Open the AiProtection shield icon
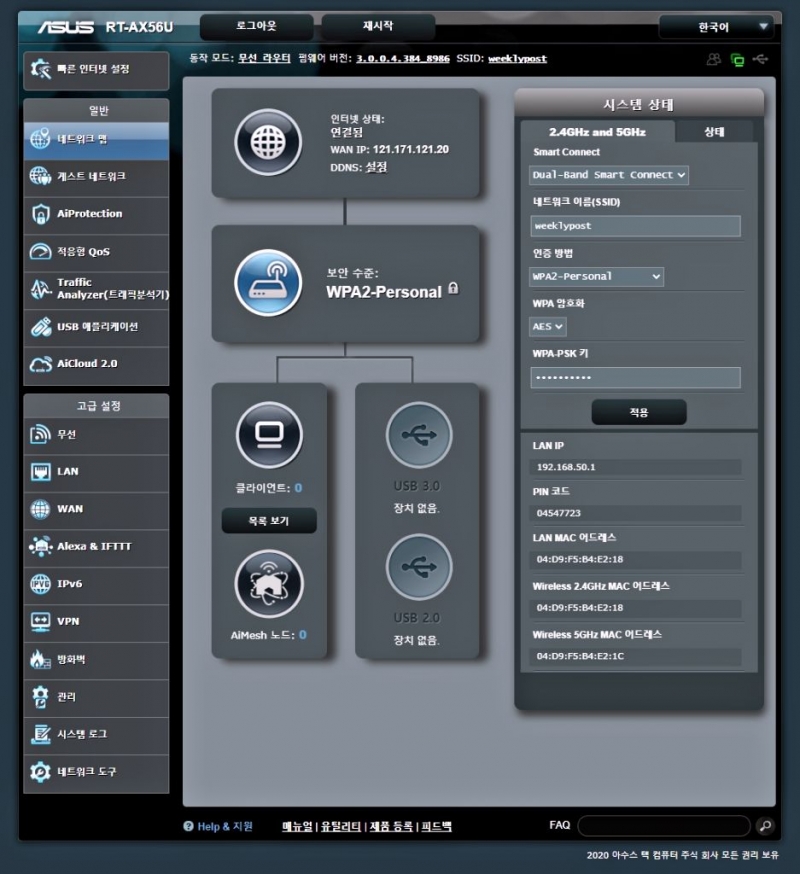Viewport: 800px width, 874px height. pos(40,214)
